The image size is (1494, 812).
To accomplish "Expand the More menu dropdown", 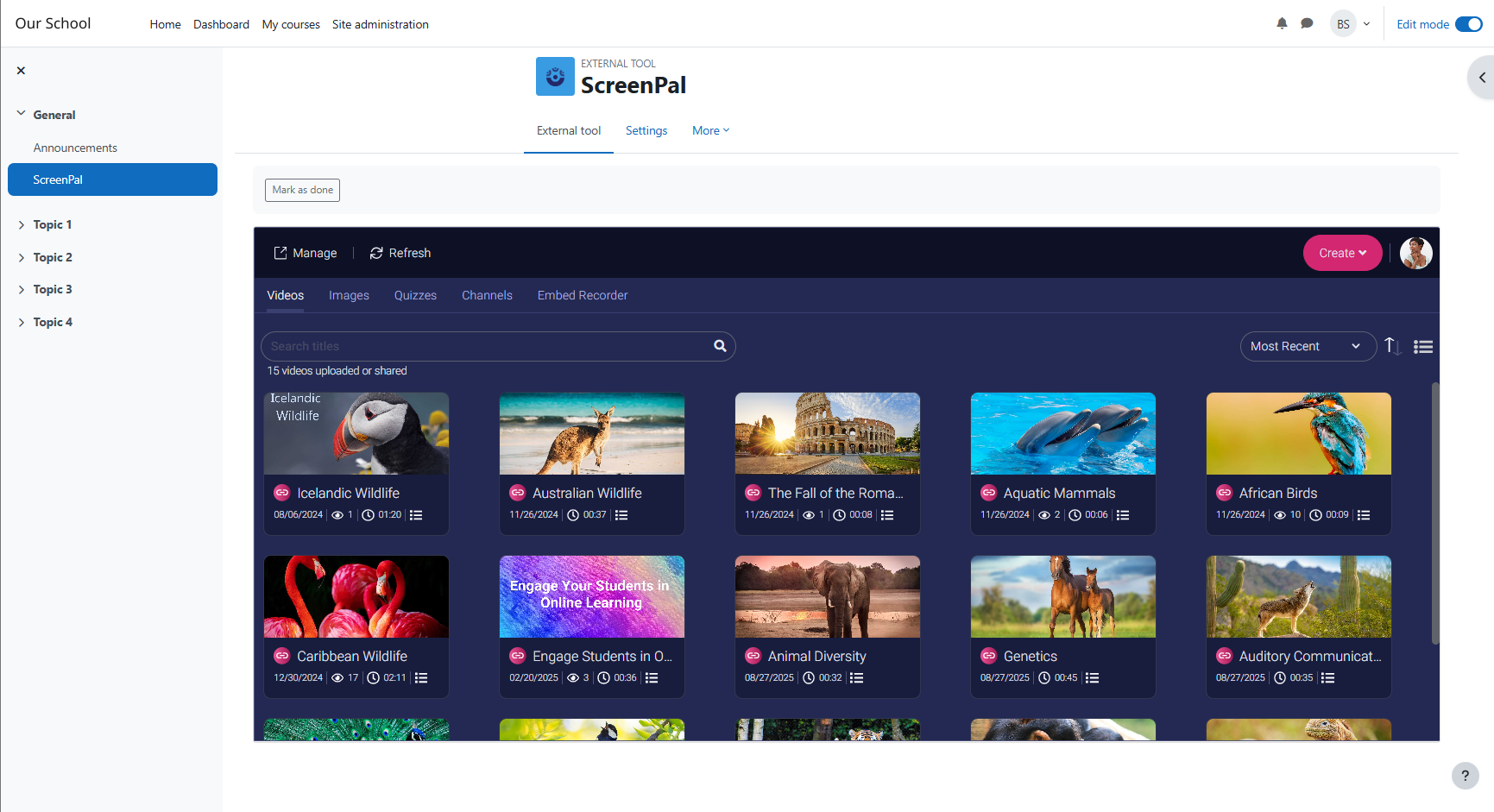I will click(710, 130).
